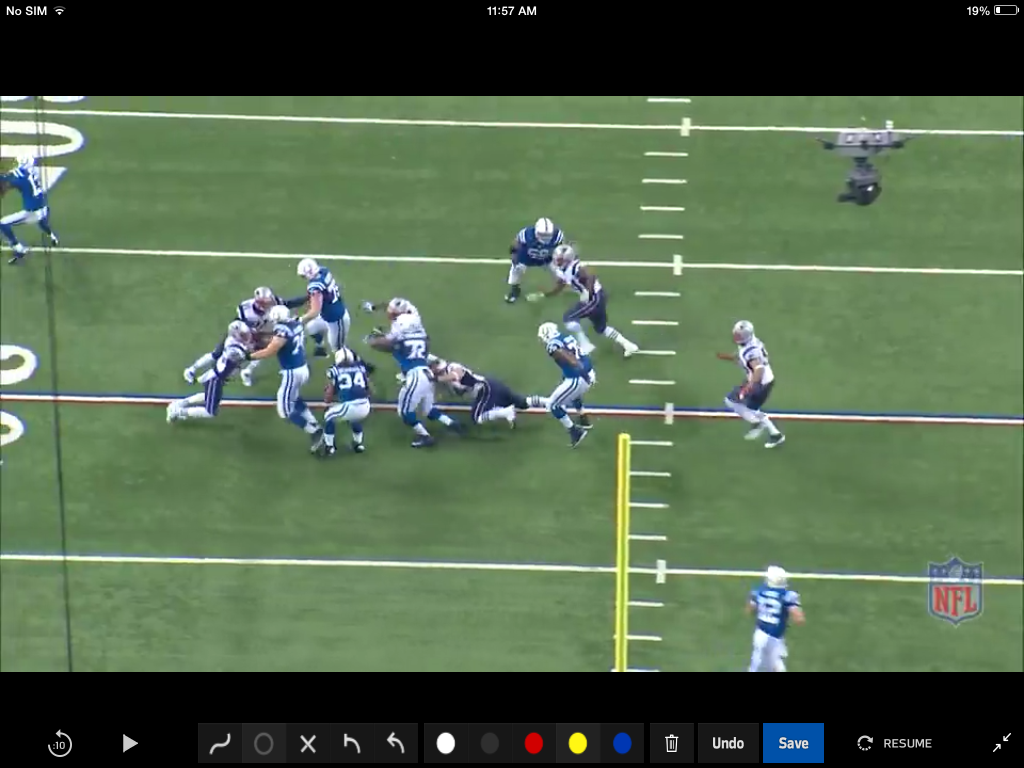This screenshot has width=1024, height=768.
Task: Save the annotated frame
Action: 793,743
